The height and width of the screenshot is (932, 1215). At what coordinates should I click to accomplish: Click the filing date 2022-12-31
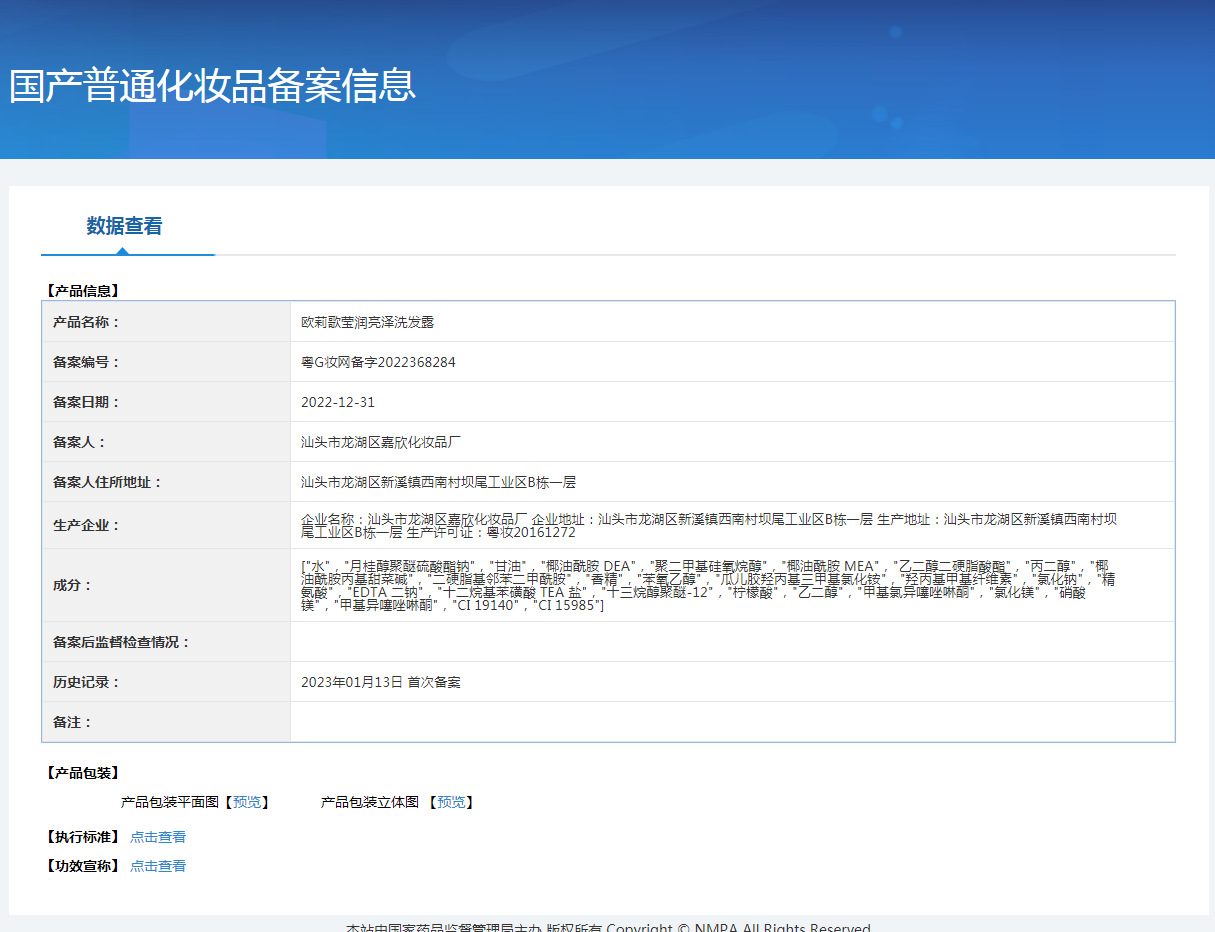coord(338,402)
